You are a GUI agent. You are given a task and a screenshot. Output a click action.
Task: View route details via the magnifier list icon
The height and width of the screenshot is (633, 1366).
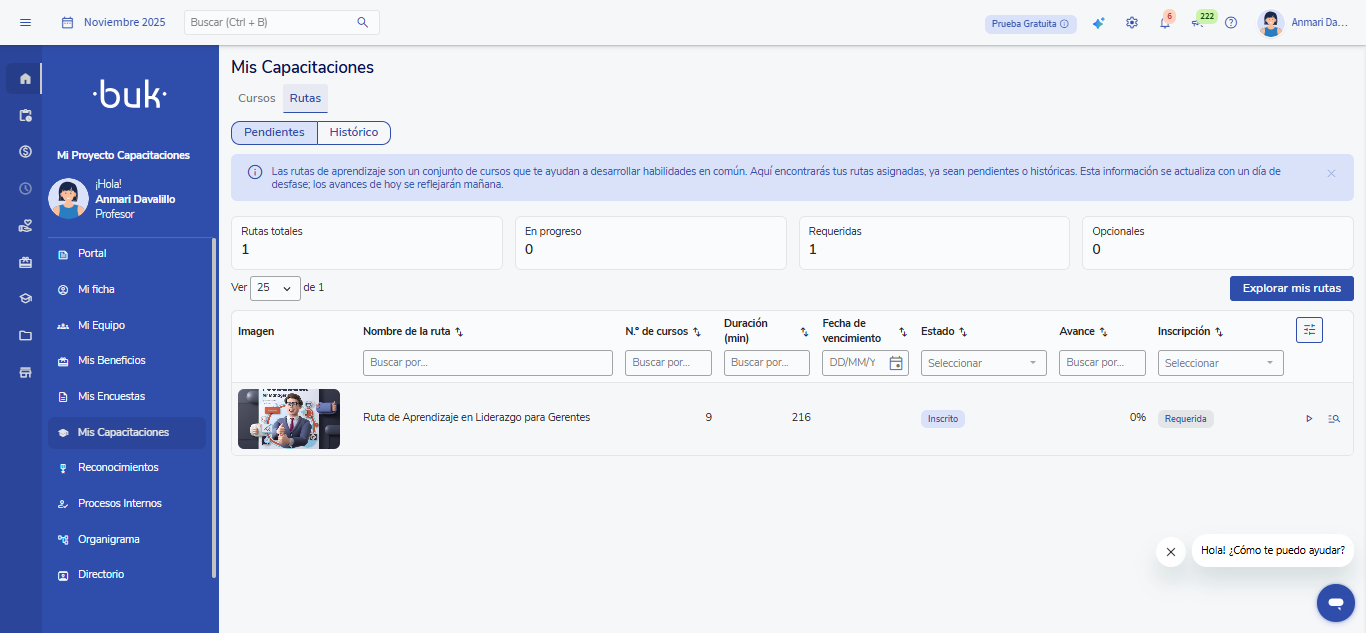(1334, 419)
